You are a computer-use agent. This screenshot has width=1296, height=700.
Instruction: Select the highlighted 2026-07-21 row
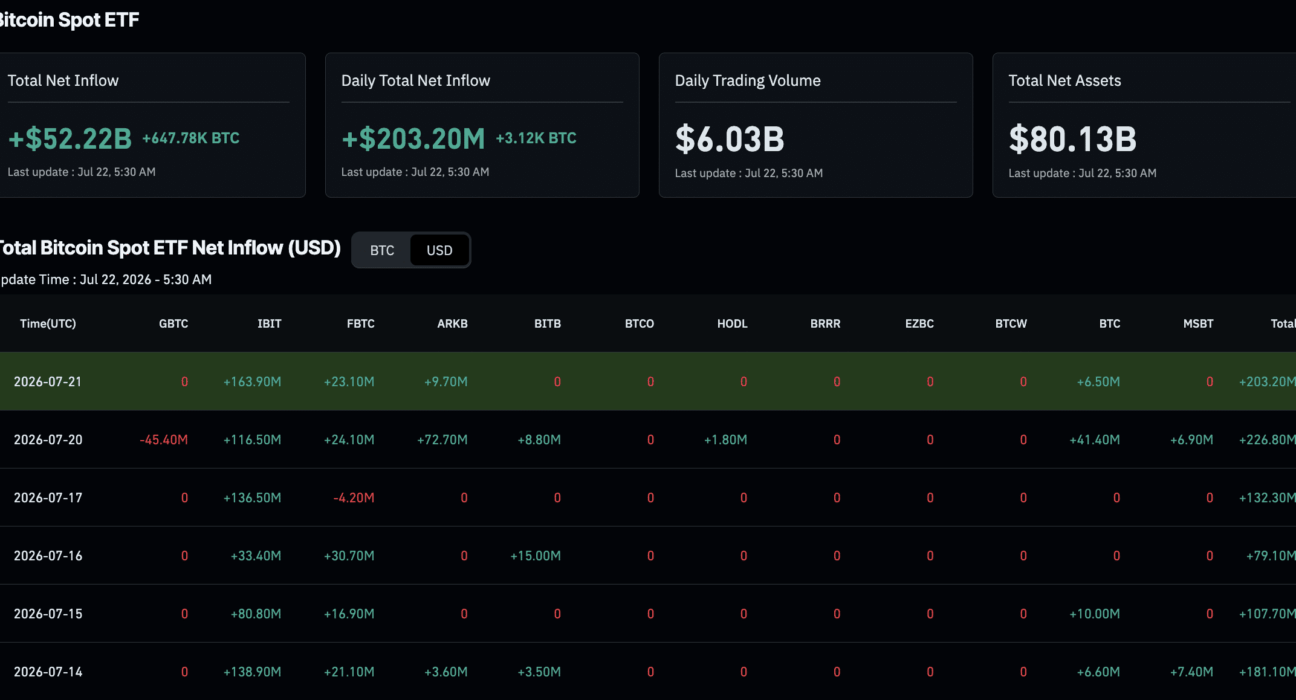pos(648,381)
